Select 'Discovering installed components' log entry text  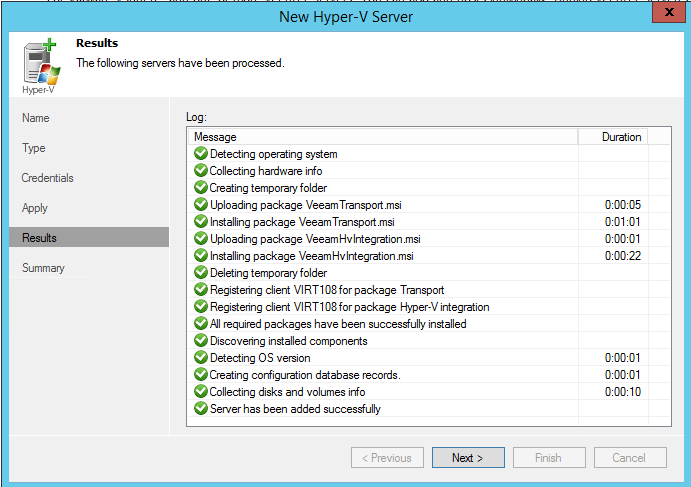coord(289,341)
